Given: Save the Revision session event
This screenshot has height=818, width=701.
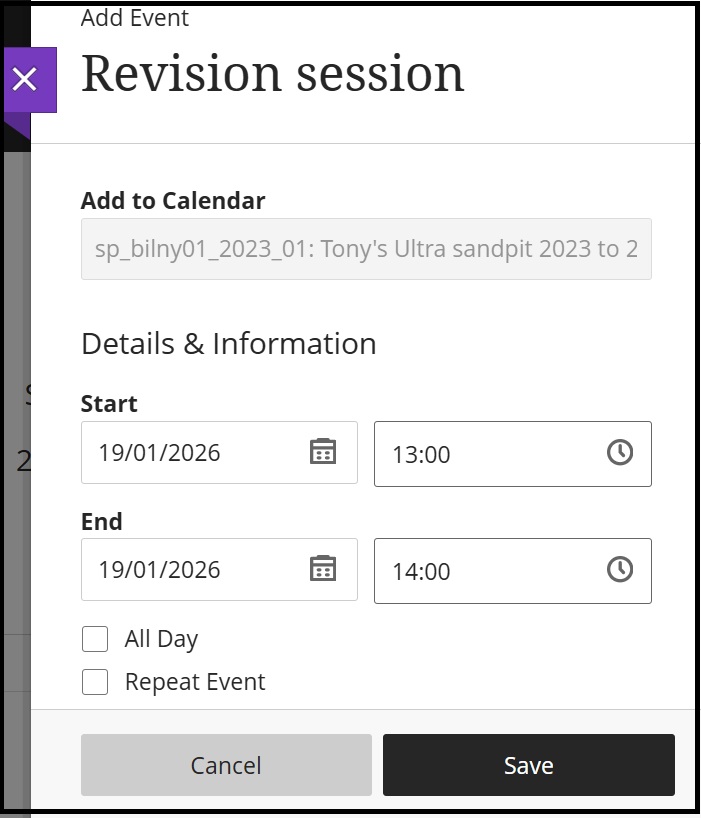Looking at the screenshot, I should [528, 764].
